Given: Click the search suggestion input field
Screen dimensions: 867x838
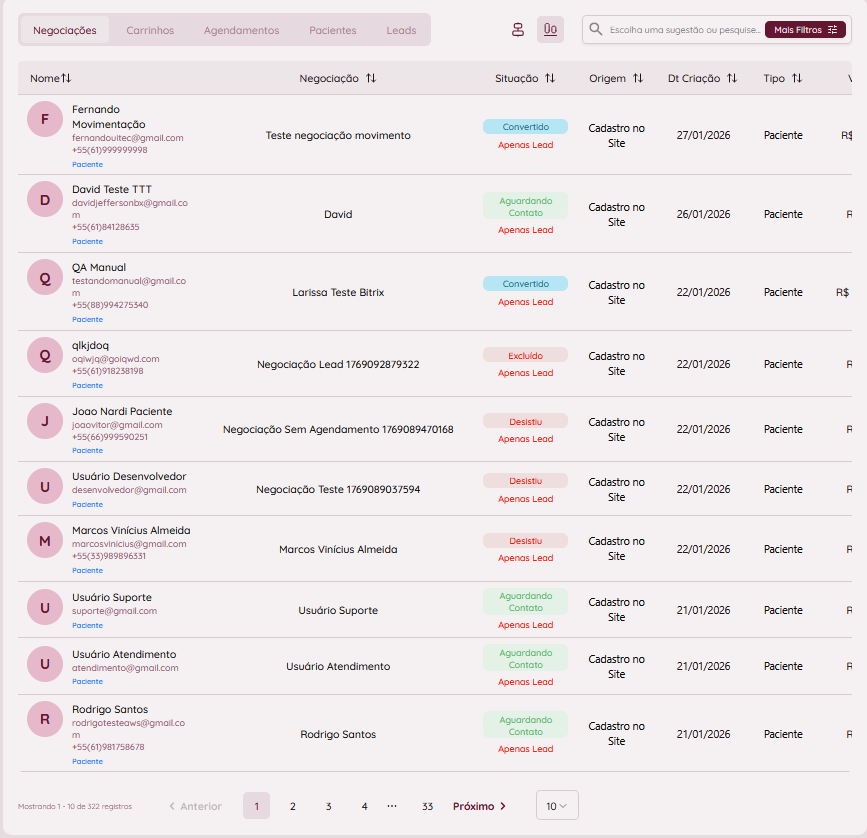Looking at the screenshot, I should tap(685, 30).
